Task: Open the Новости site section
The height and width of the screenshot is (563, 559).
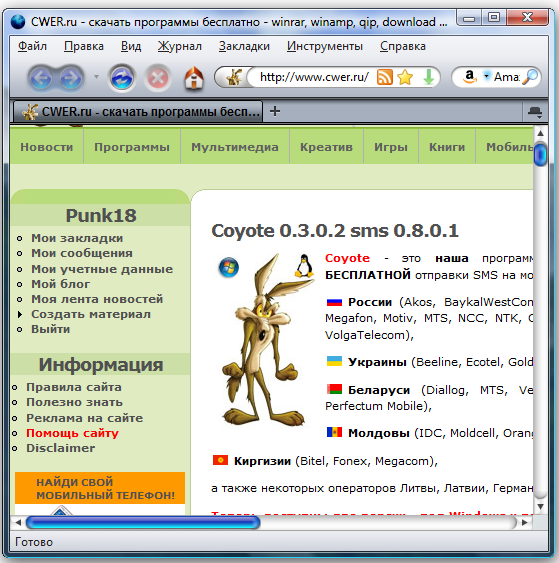Action: point(47,147)
